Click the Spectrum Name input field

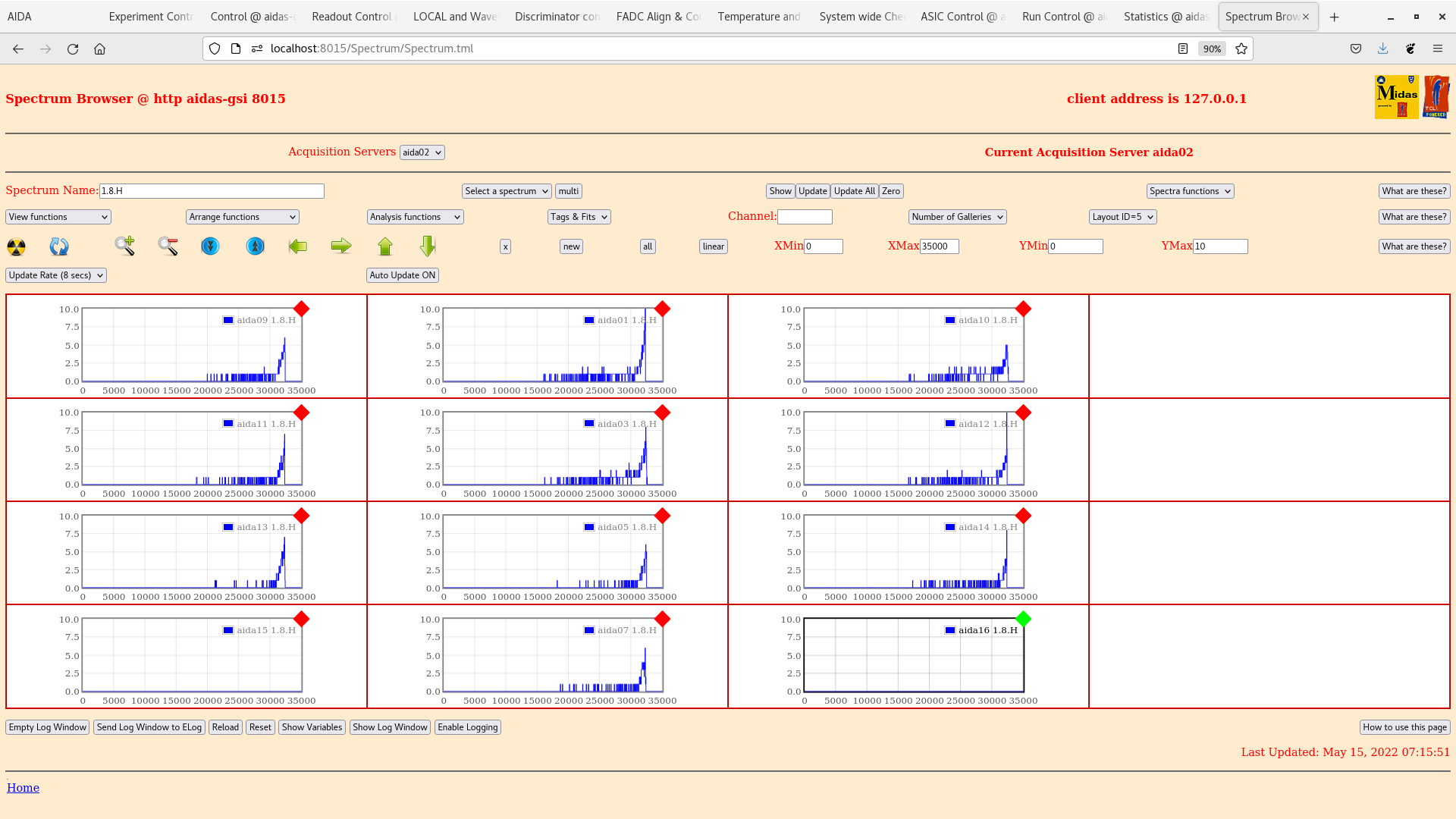point(212,191)
